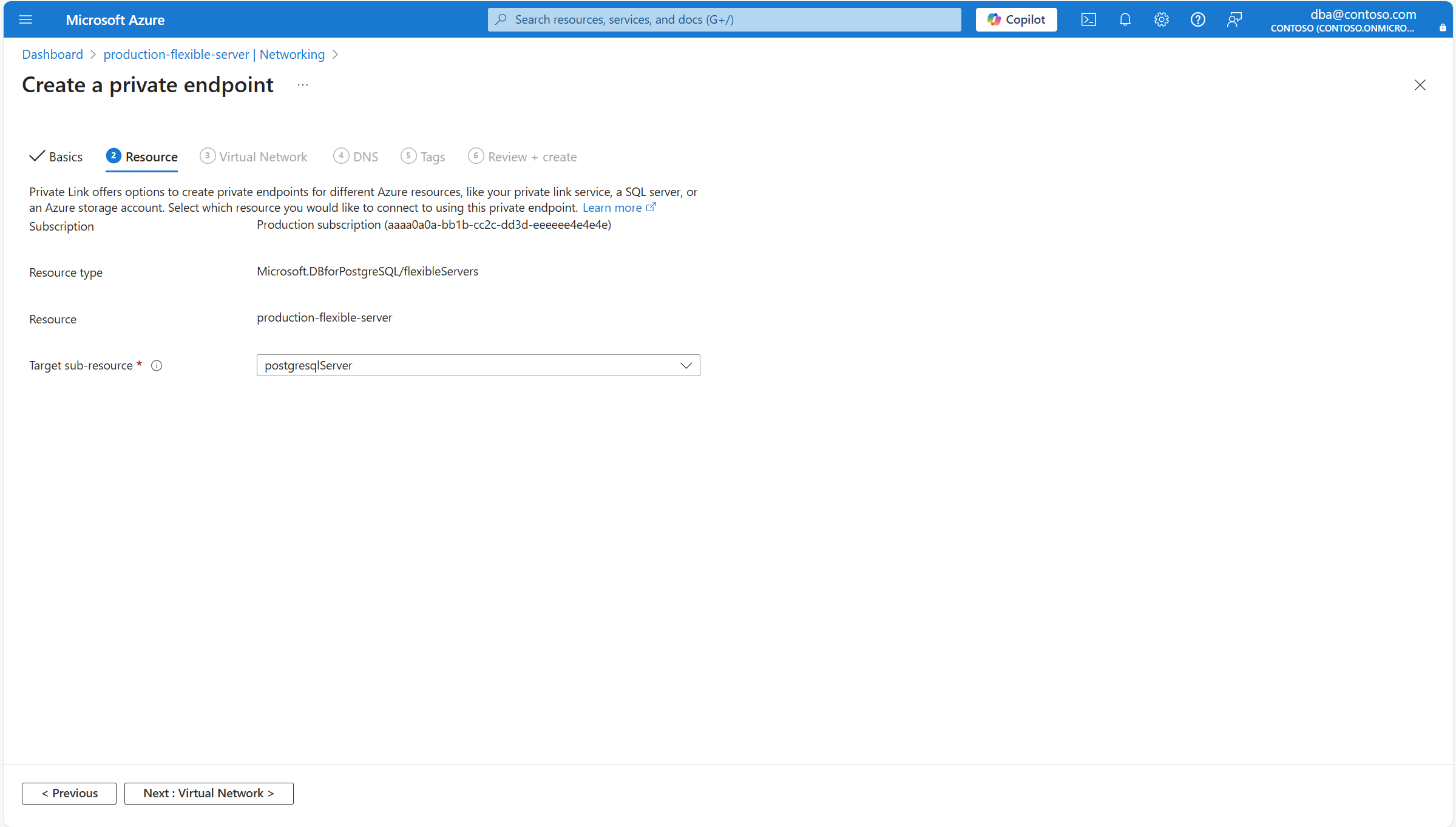The image size is (1456, 827).
Task: Click the search resources input field
Action: 724,19
